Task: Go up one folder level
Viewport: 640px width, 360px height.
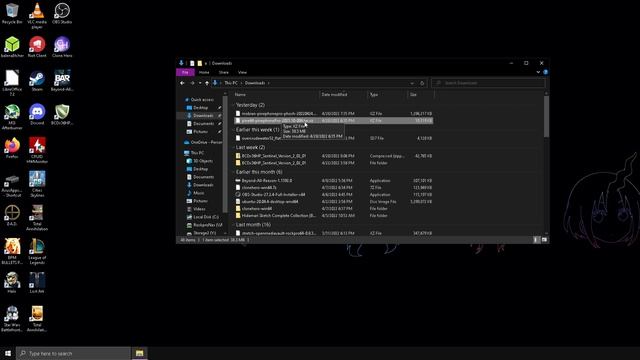Action: point(207,83)
